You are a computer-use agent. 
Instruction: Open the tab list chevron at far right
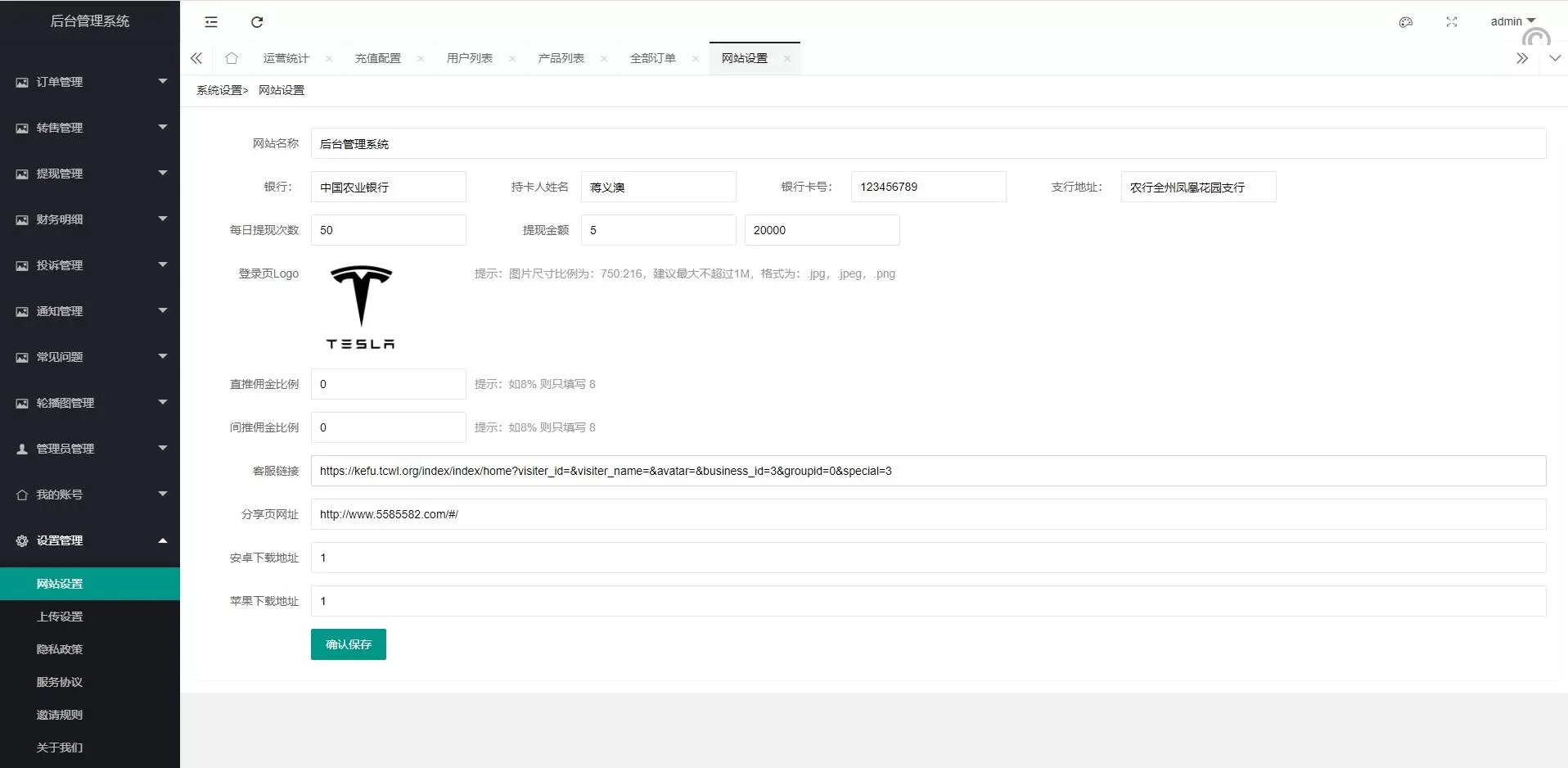pos(1553,58)
